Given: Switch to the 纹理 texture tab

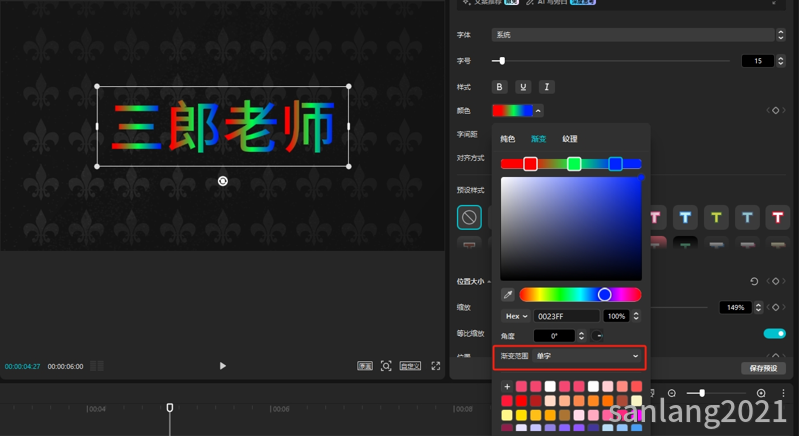Looking at the screenshot, I should click(x=569, y=139).
